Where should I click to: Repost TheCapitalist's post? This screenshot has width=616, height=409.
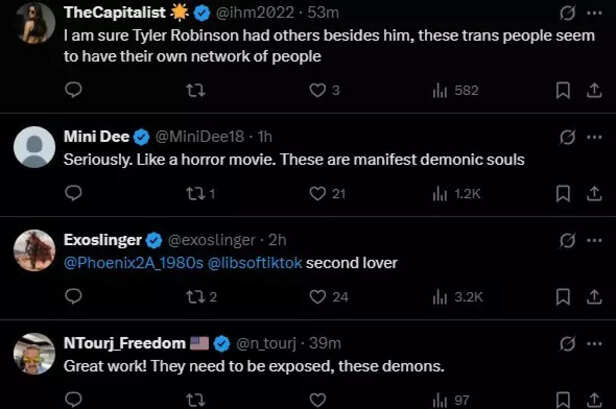pos(196,90)
